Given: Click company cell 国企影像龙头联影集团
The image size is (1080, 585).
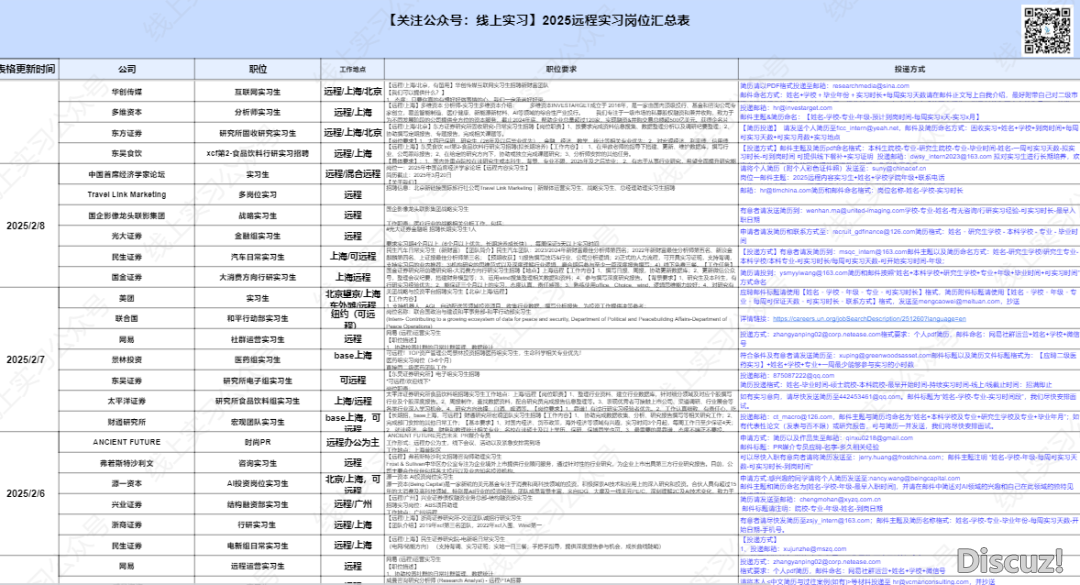Looking at the screenshot, I should point(127,216).
